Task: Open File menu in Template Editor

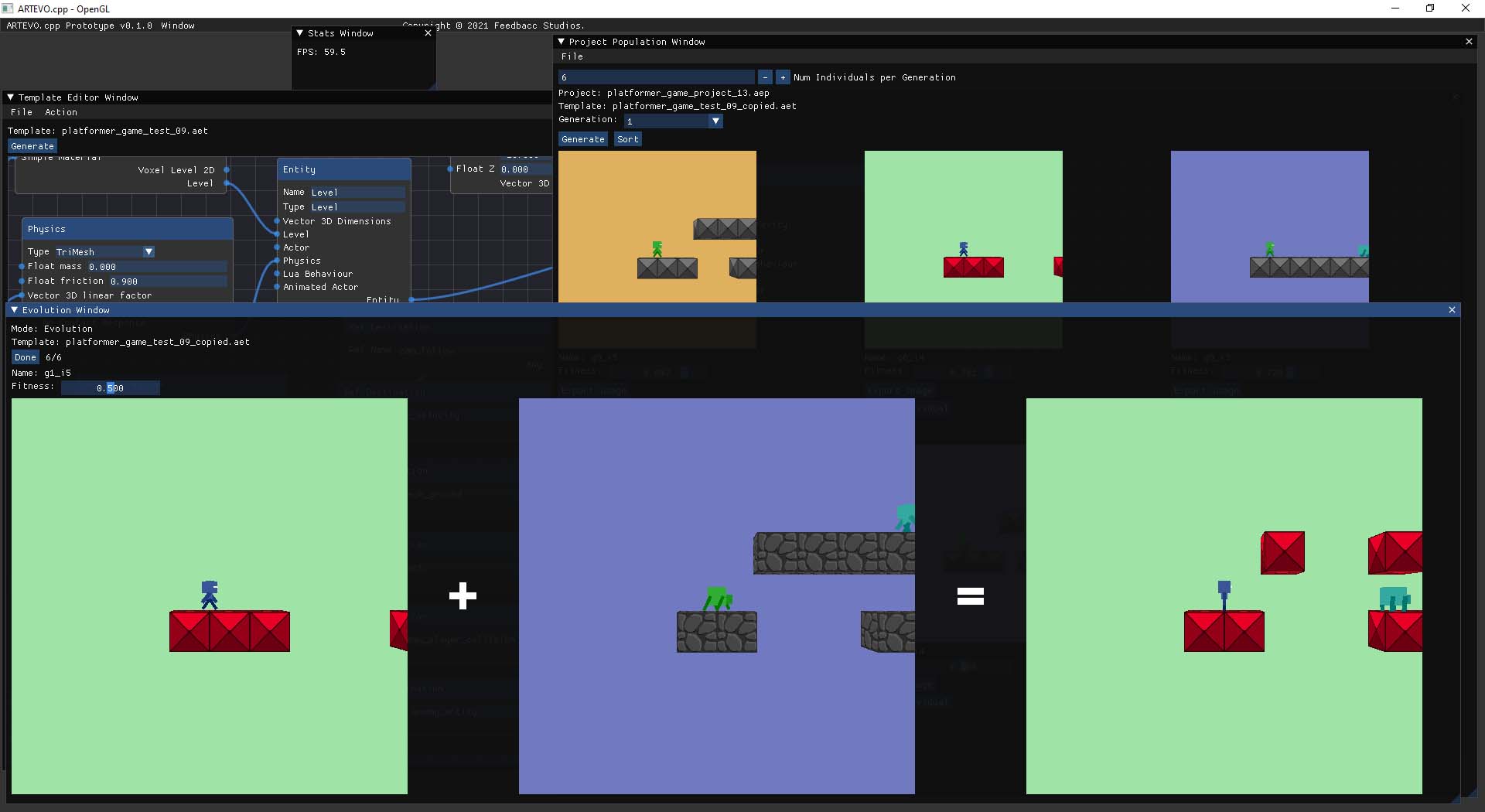Action: (x=22, y=112)
